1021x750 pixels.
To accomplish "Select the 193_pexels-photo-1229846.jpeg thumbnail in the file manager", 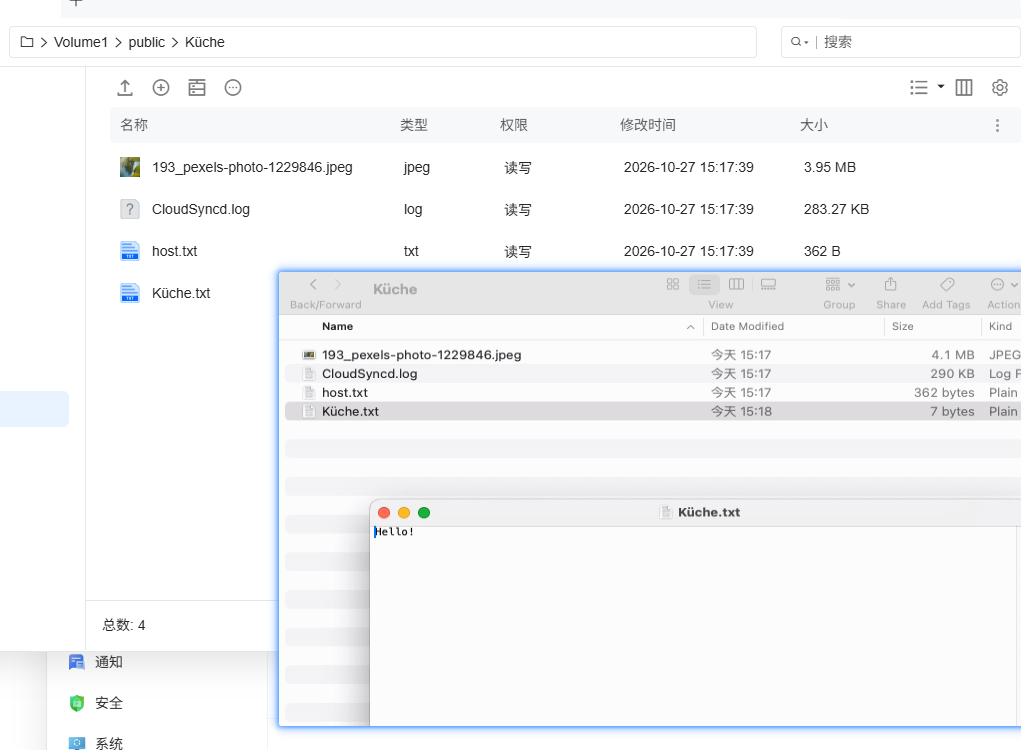I will click(130, 167).
